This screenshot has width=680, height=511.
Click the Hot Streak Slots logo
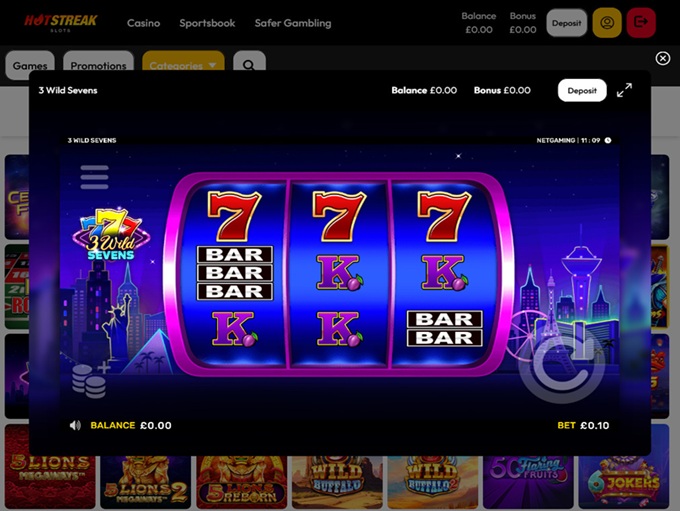[61, 22]
